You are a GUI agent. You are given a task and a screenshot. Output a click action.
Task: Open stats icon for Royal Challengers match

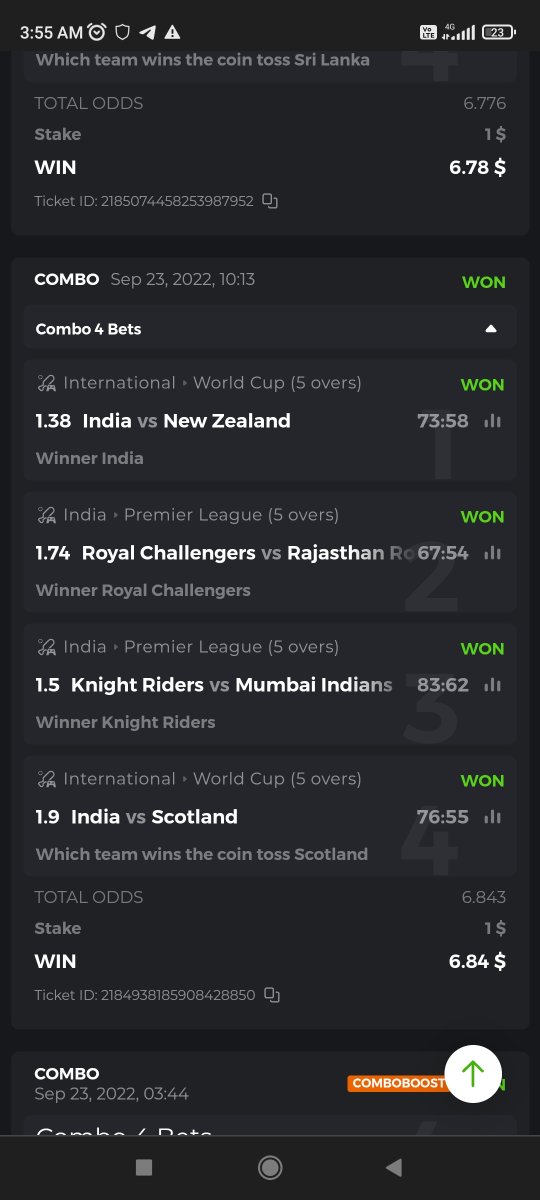click(x=492, y=553)
